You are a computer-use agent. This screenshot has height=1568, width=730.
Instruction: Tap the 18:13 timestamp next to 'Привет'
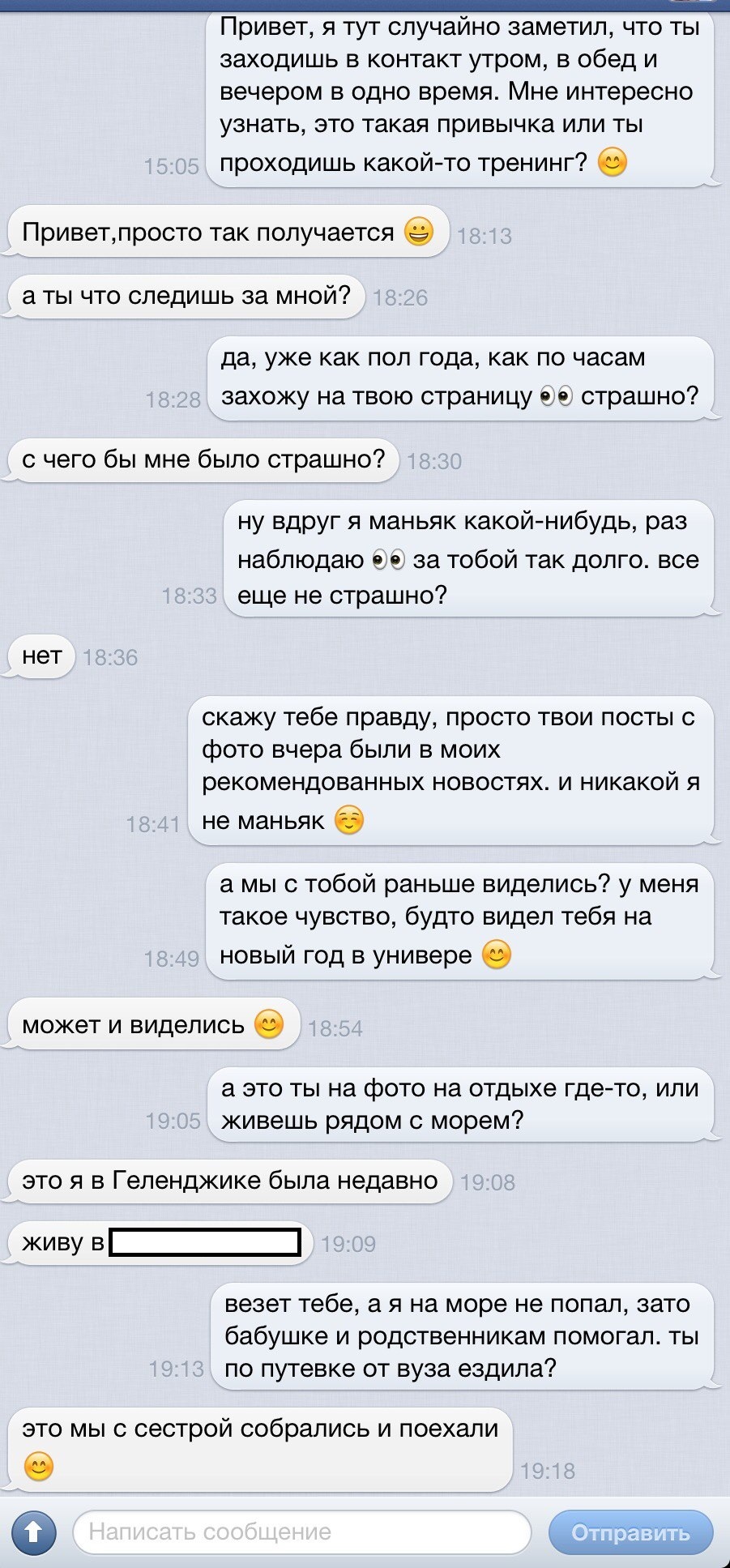click(485, 236)
